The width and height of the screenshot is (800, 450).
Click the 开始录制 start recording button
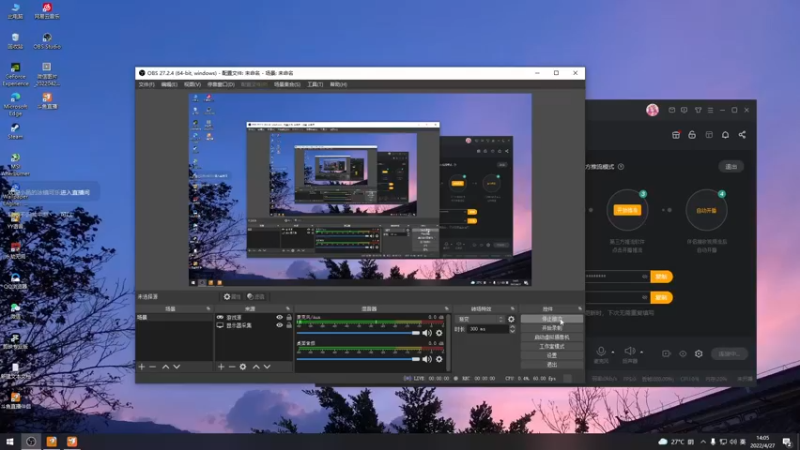[x=552, y=328]
